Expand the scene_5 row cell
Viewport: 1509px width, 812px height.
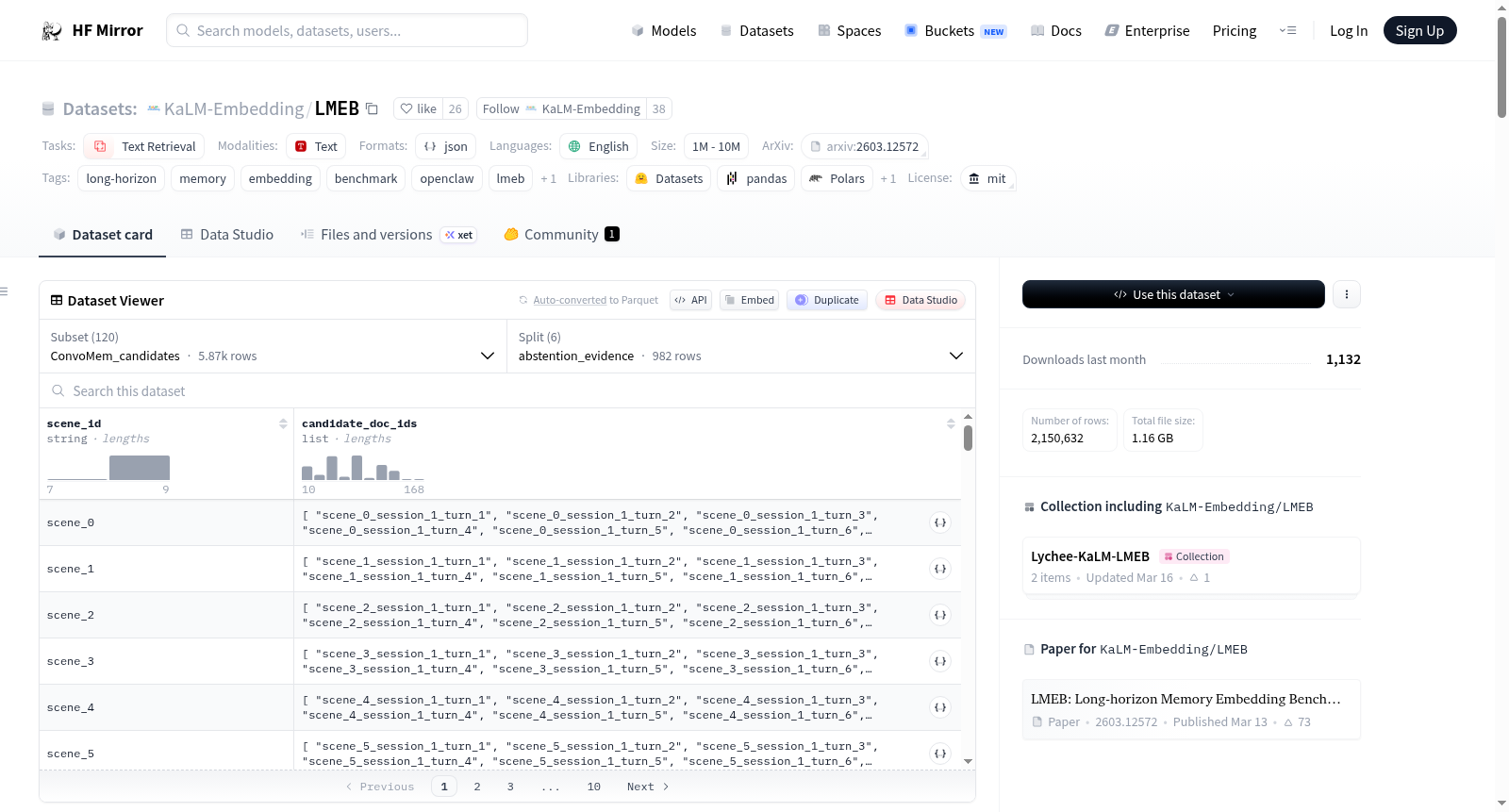point(940,754)
